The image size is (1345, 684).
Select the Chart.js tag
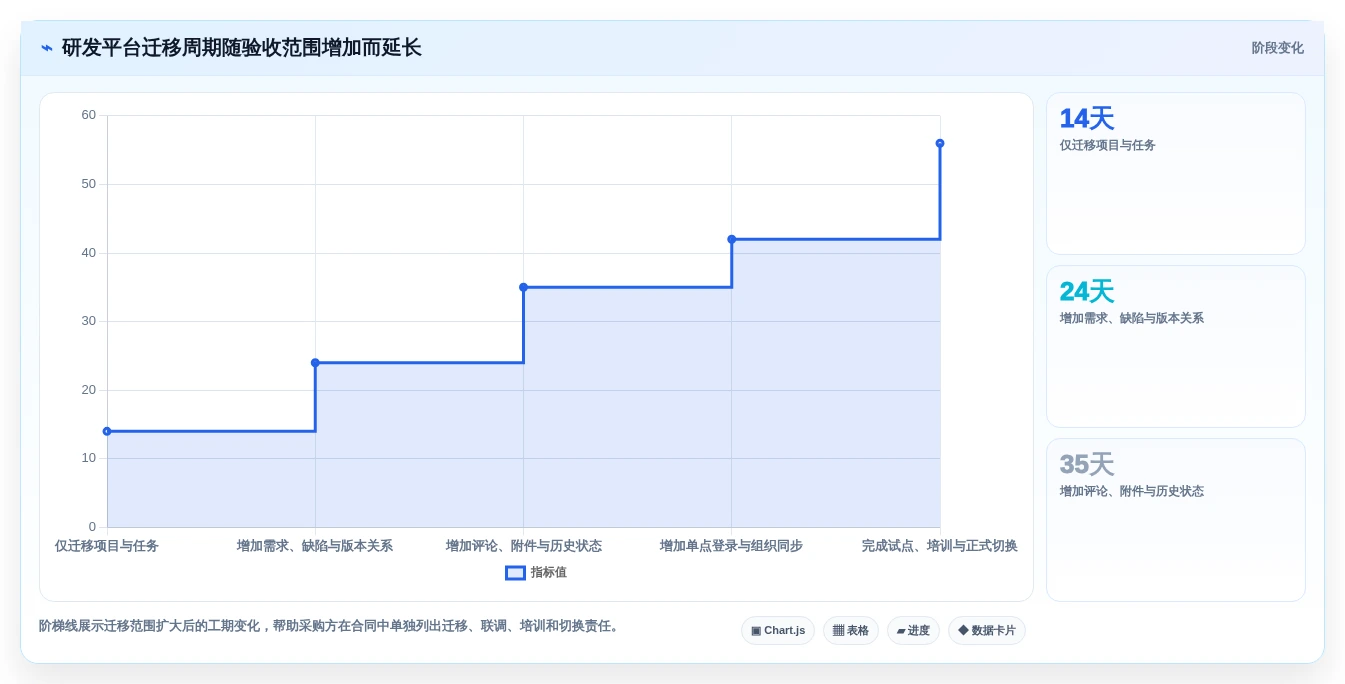coord(778,631)
